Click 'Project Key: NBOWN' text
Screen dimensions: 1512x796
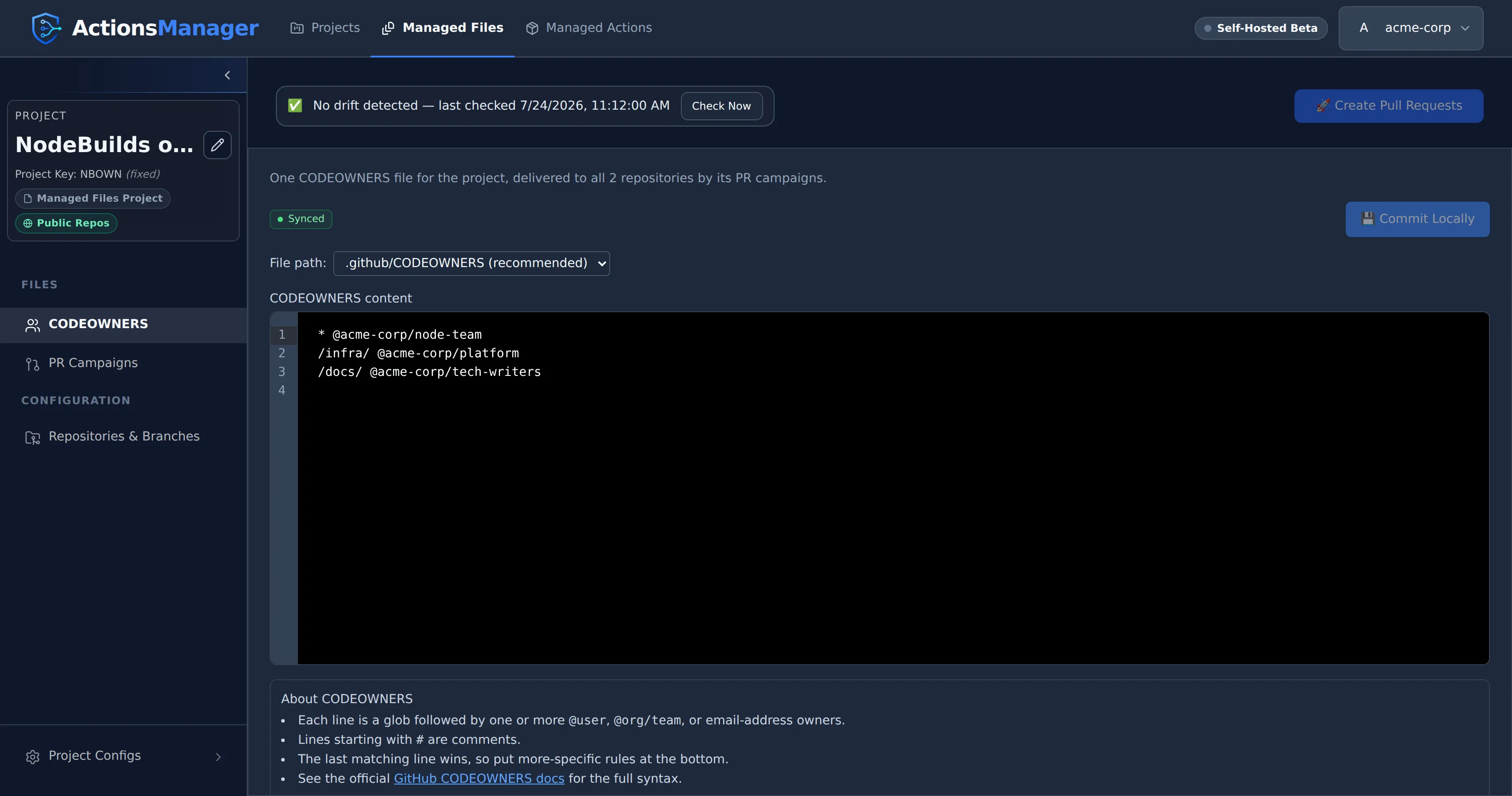click(x=68, y=174)
